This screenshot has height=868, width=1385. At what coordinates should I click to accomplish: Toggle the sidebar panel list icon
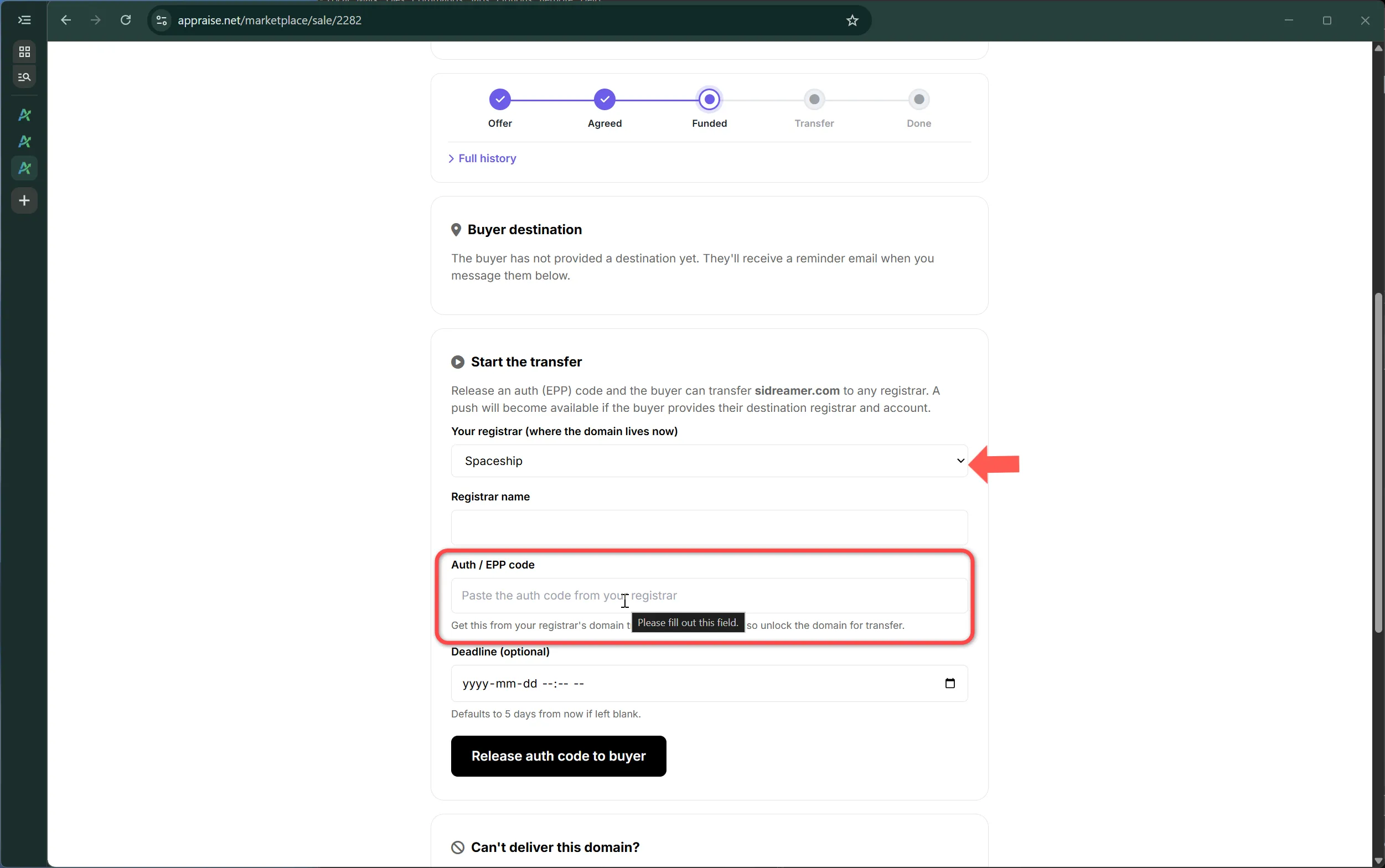[24, 20]
